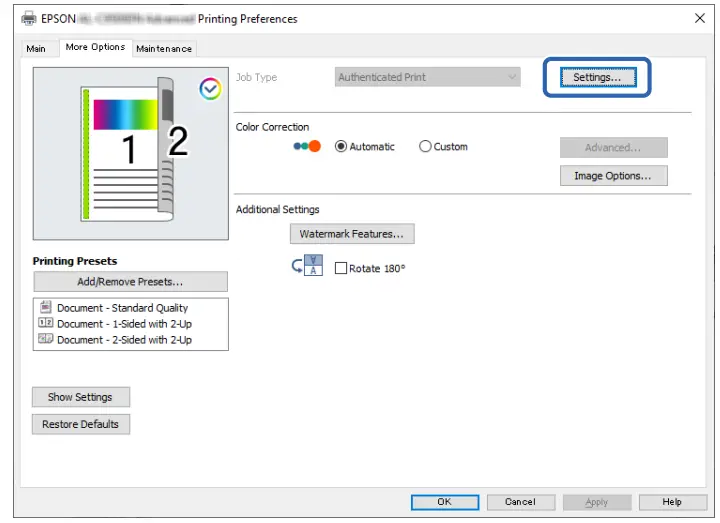The image size is (720, 523).
Task: Click the Standard Quality preset icon
Action: [x=45, y=307]
